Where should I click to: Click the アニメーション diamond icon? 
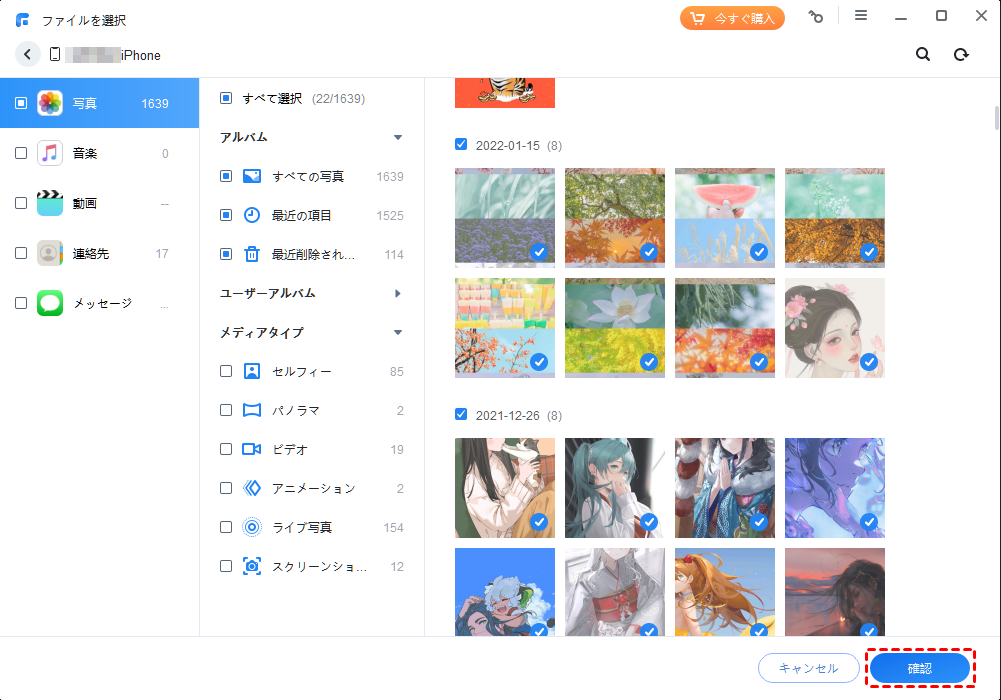pos(252,488)
